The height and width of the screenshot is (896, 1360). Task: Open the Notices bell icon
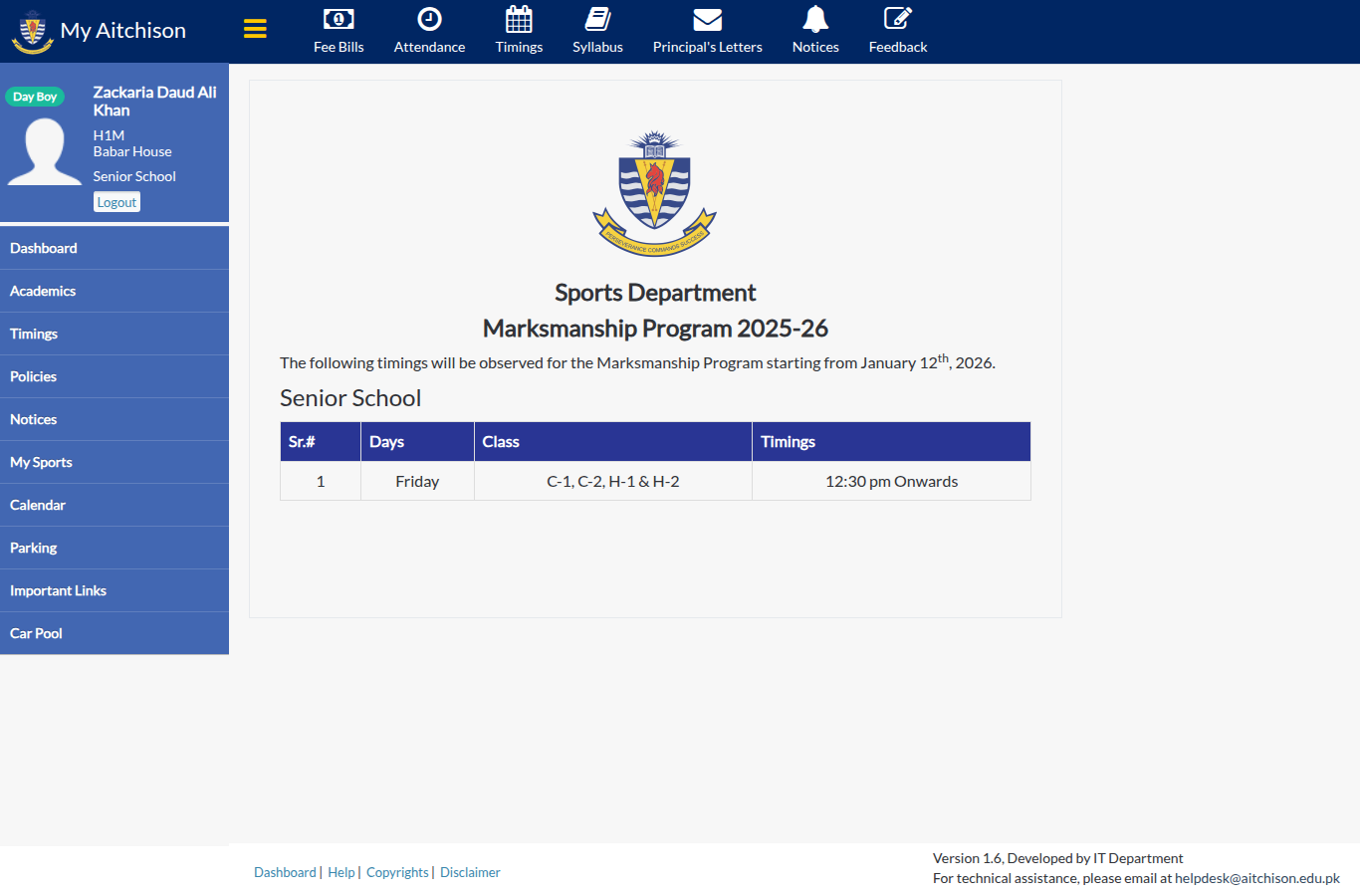pos(815,19)
